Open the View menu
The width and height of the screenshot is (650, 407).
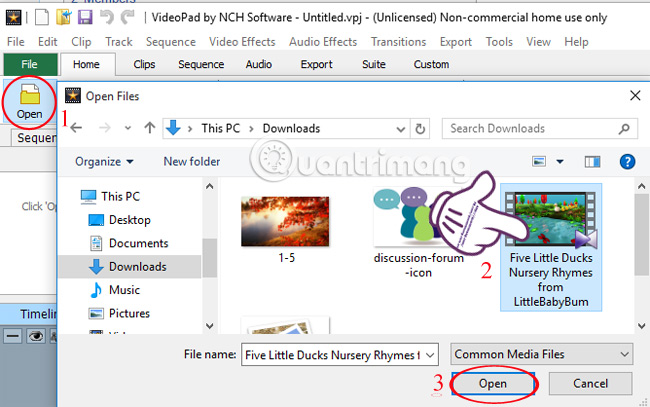(x=538, y=42)
